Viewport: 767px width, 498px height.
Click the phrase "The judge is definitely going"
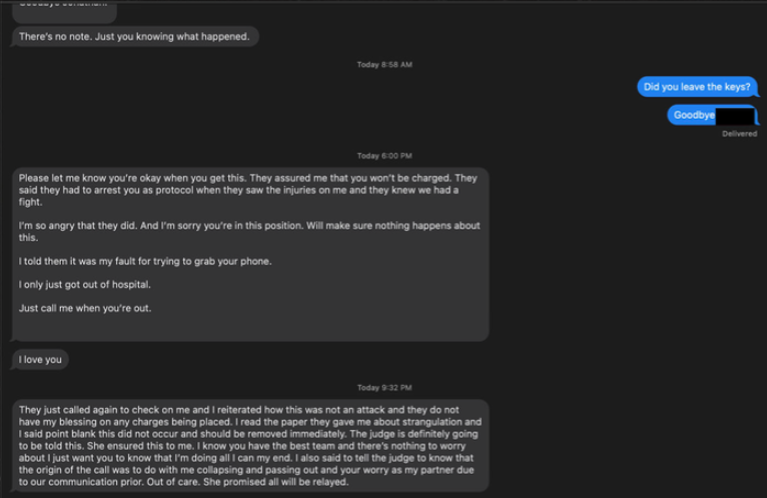pos(414,434)
